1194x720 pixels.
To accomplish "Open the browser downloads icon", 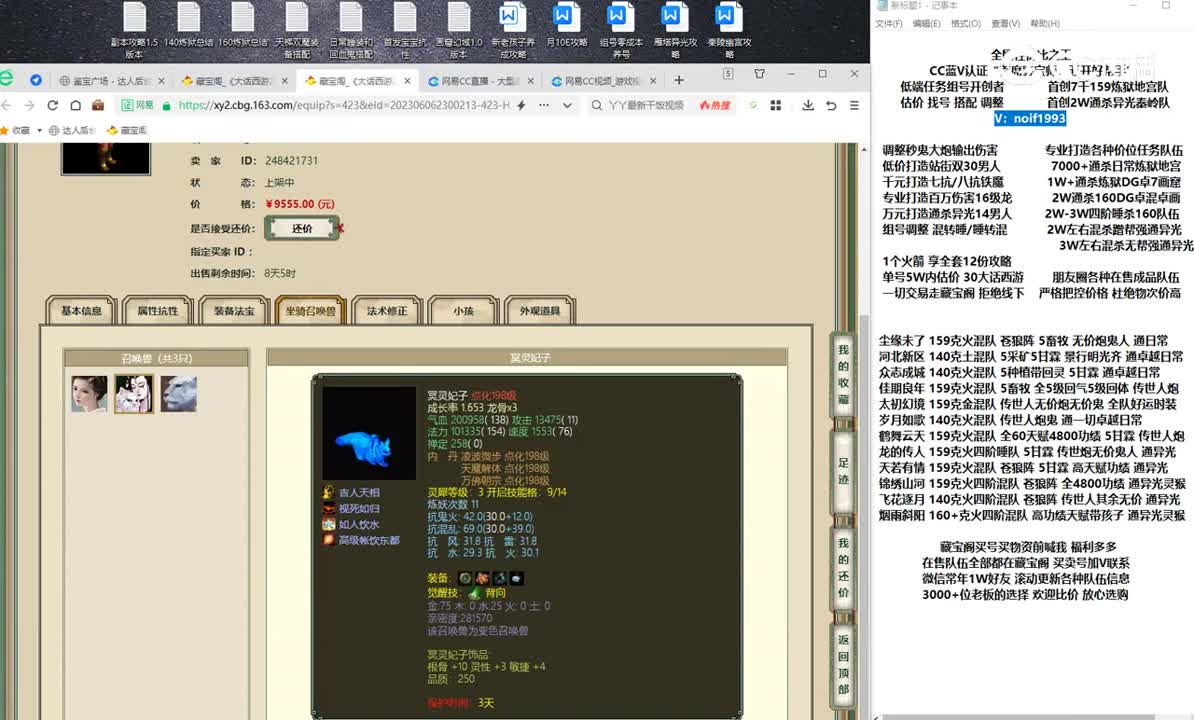I will pyautogui.click(x=808, y=105).
